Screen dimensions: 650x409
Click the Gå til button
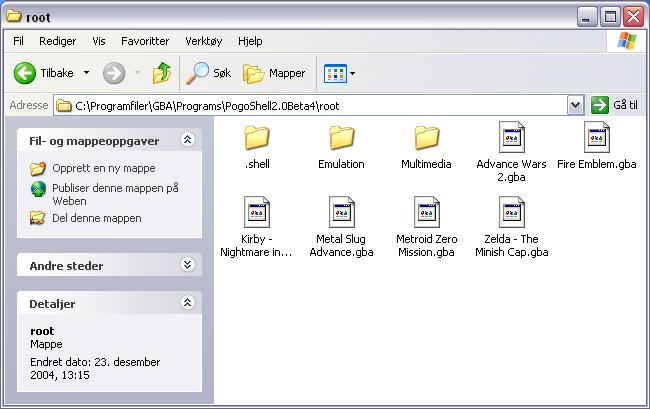[614, 105]
